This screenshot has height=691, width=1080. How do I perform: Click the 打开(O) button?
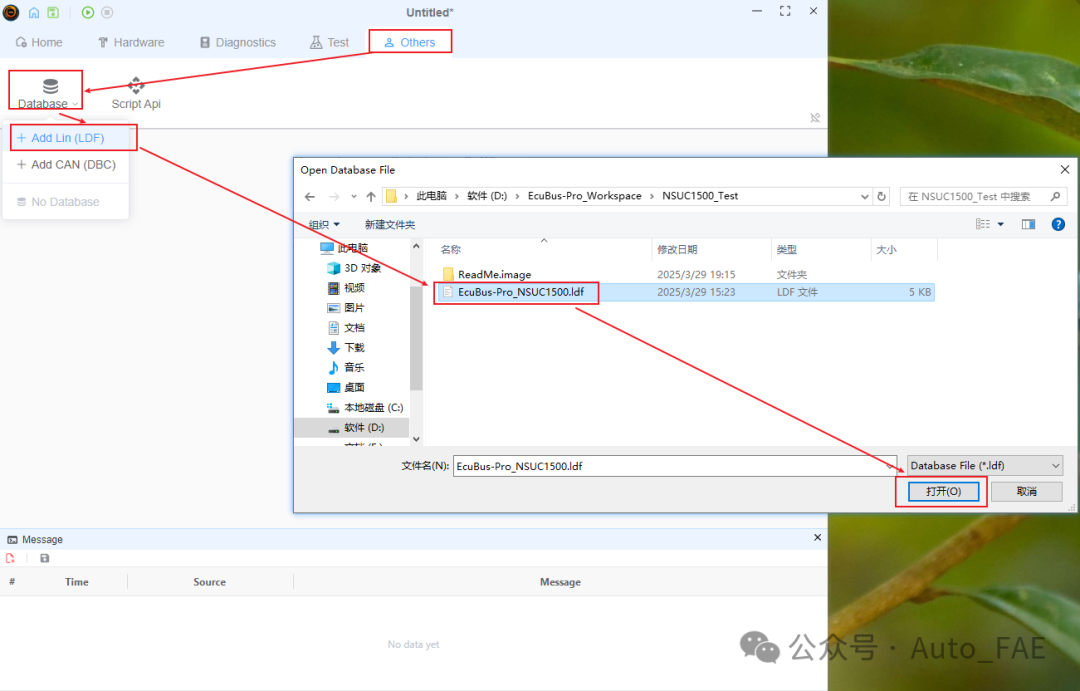click(943, 491)
